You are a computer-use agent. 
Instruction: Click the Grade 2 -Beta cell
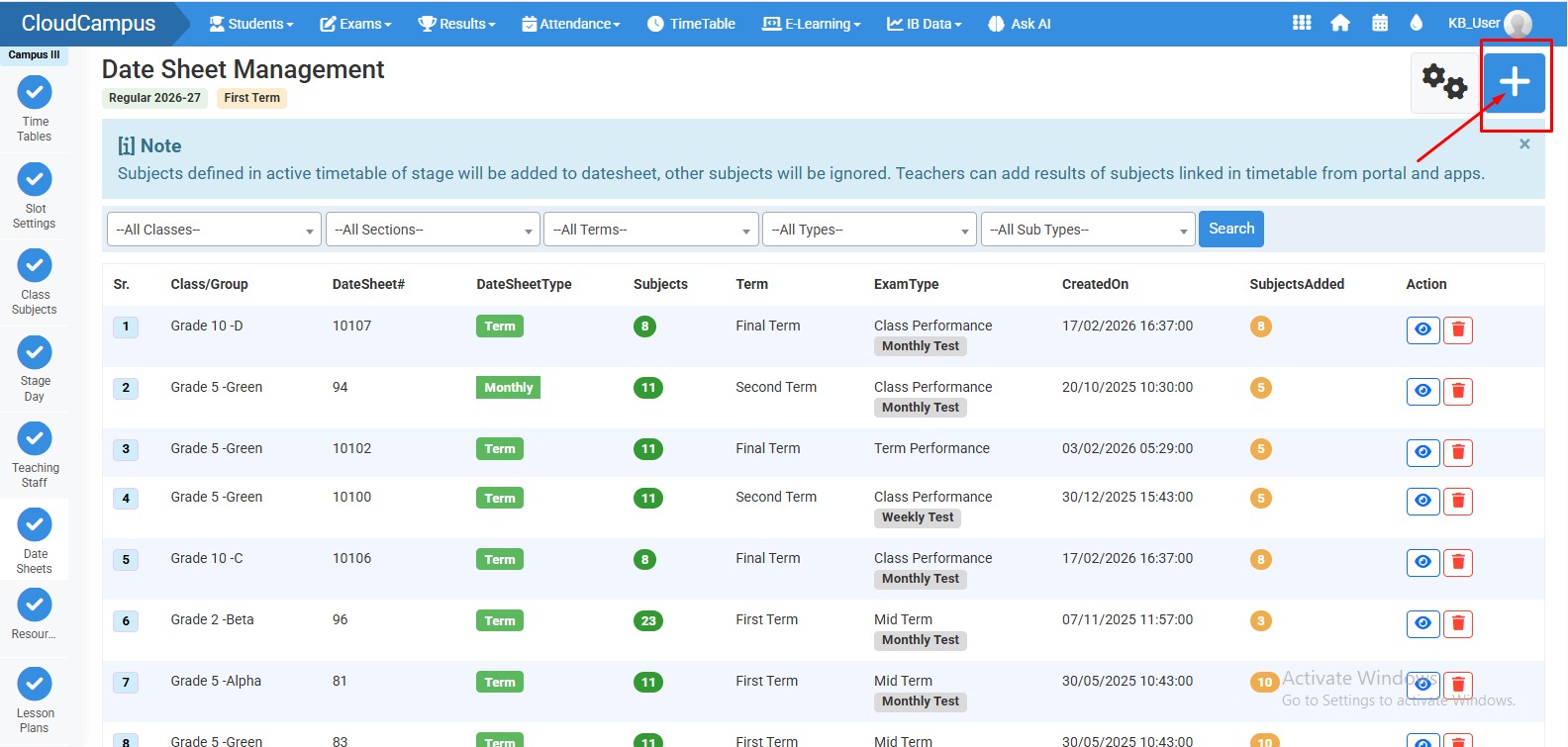point(212,619)
